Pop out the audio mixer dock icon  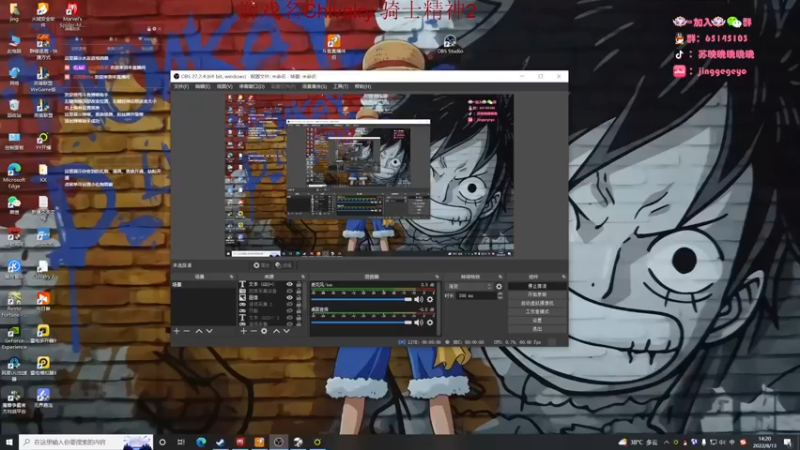437,277
